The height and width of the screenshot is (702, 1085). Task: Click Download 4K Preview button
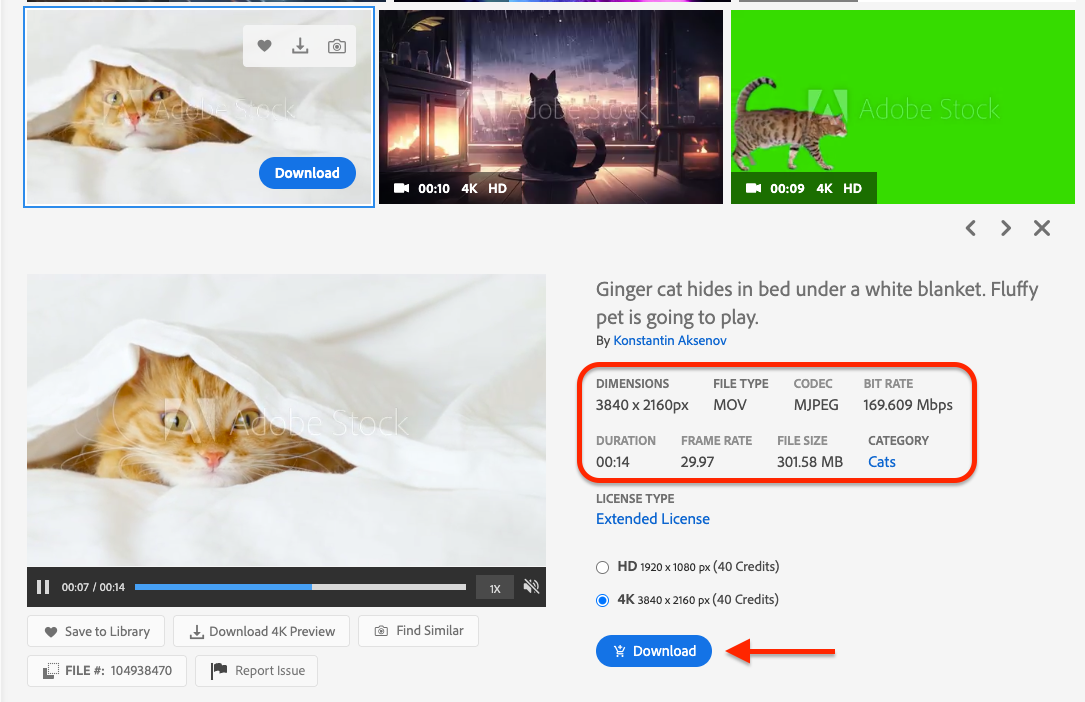(x=262, y=631)
